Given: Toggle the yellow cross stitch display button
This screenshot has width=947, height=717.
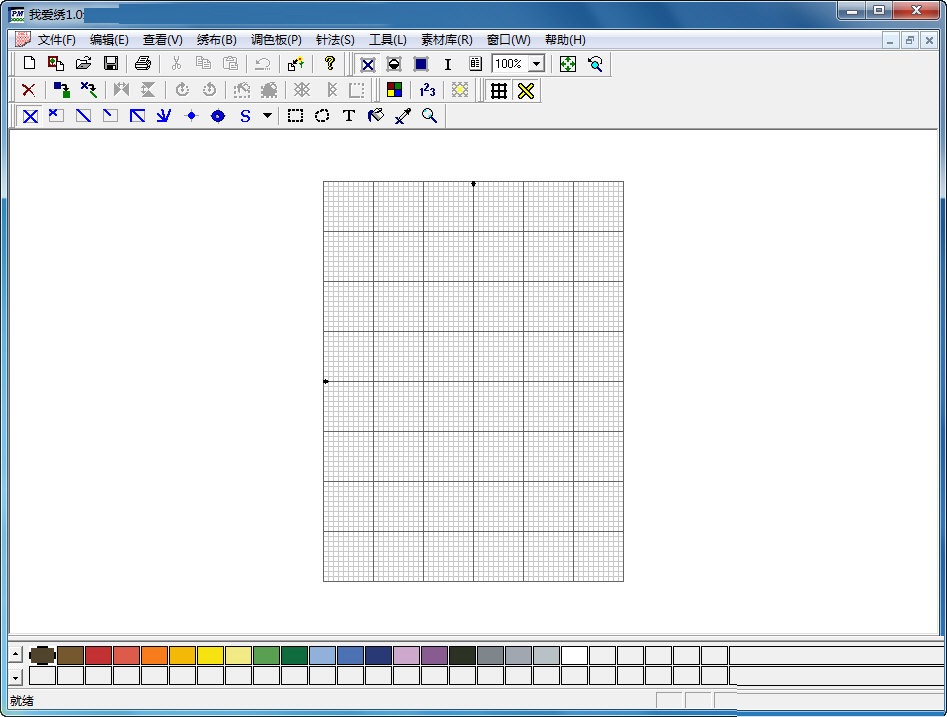Looking at the screenshot, I should click(525, 90).
